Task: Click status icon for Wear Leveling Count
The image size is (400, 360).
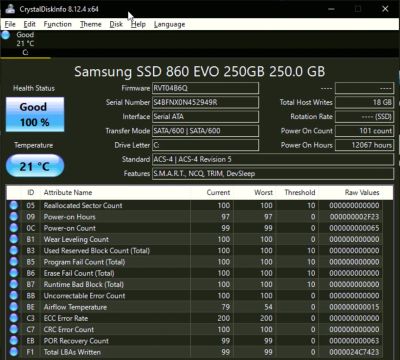Action: [x=14, y=239]
